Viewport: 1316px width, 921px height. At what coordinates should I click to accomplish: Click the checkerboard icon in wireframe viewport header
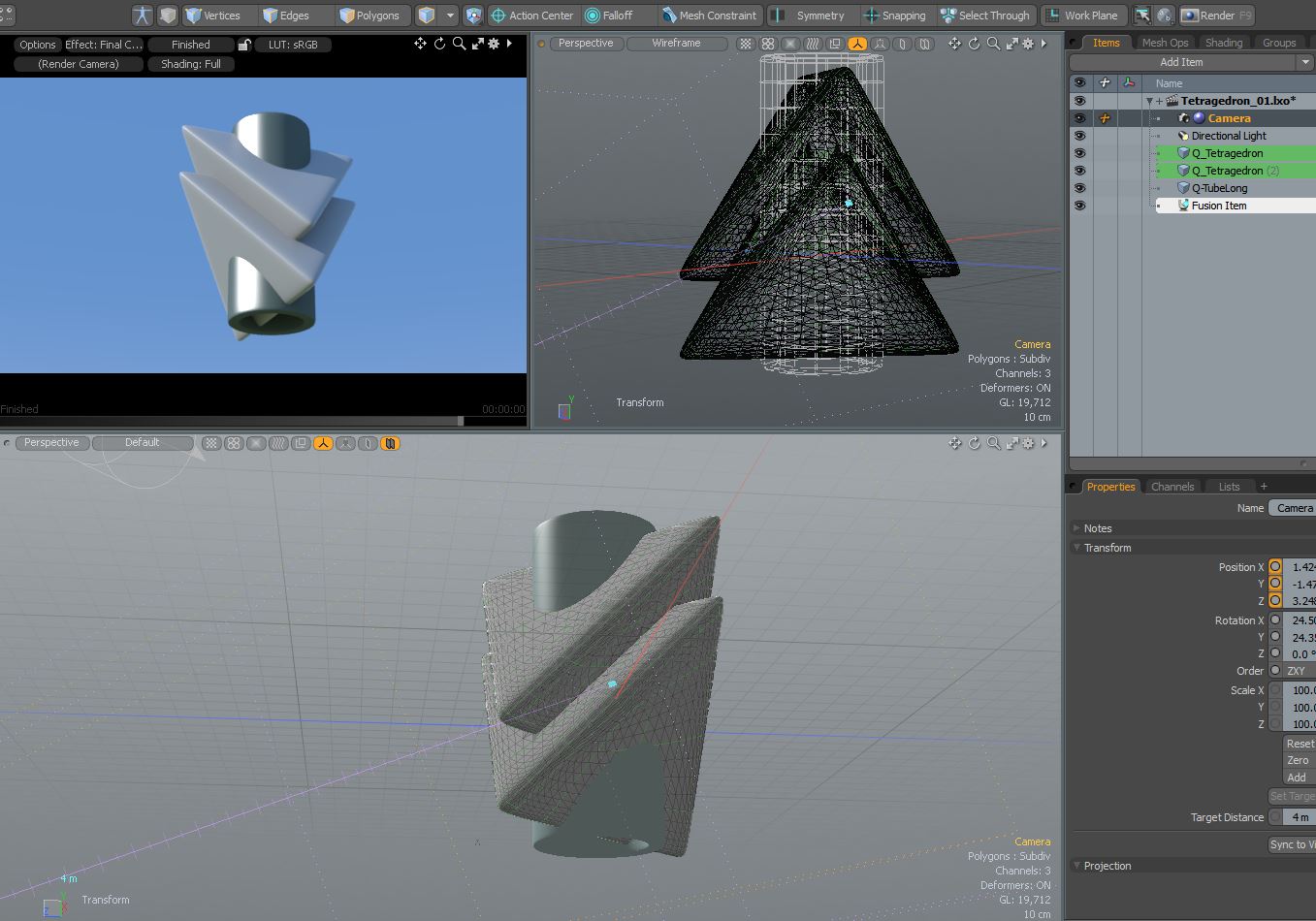click(x=746, y=44)
